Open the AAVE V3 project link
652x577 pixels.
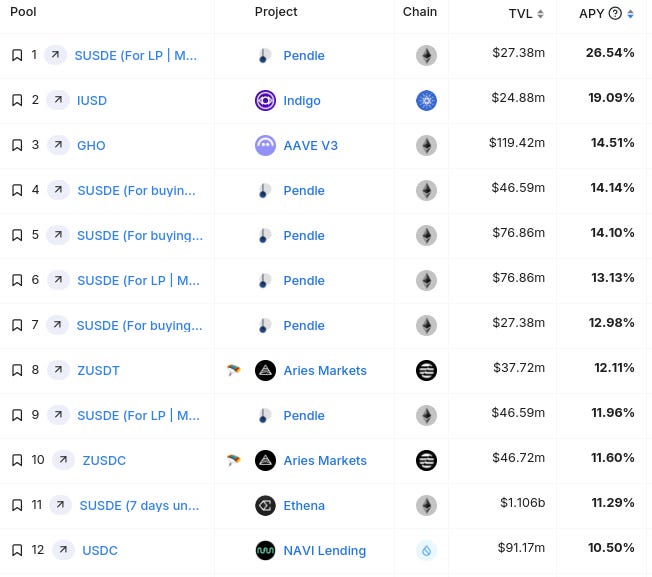(310, 145)
